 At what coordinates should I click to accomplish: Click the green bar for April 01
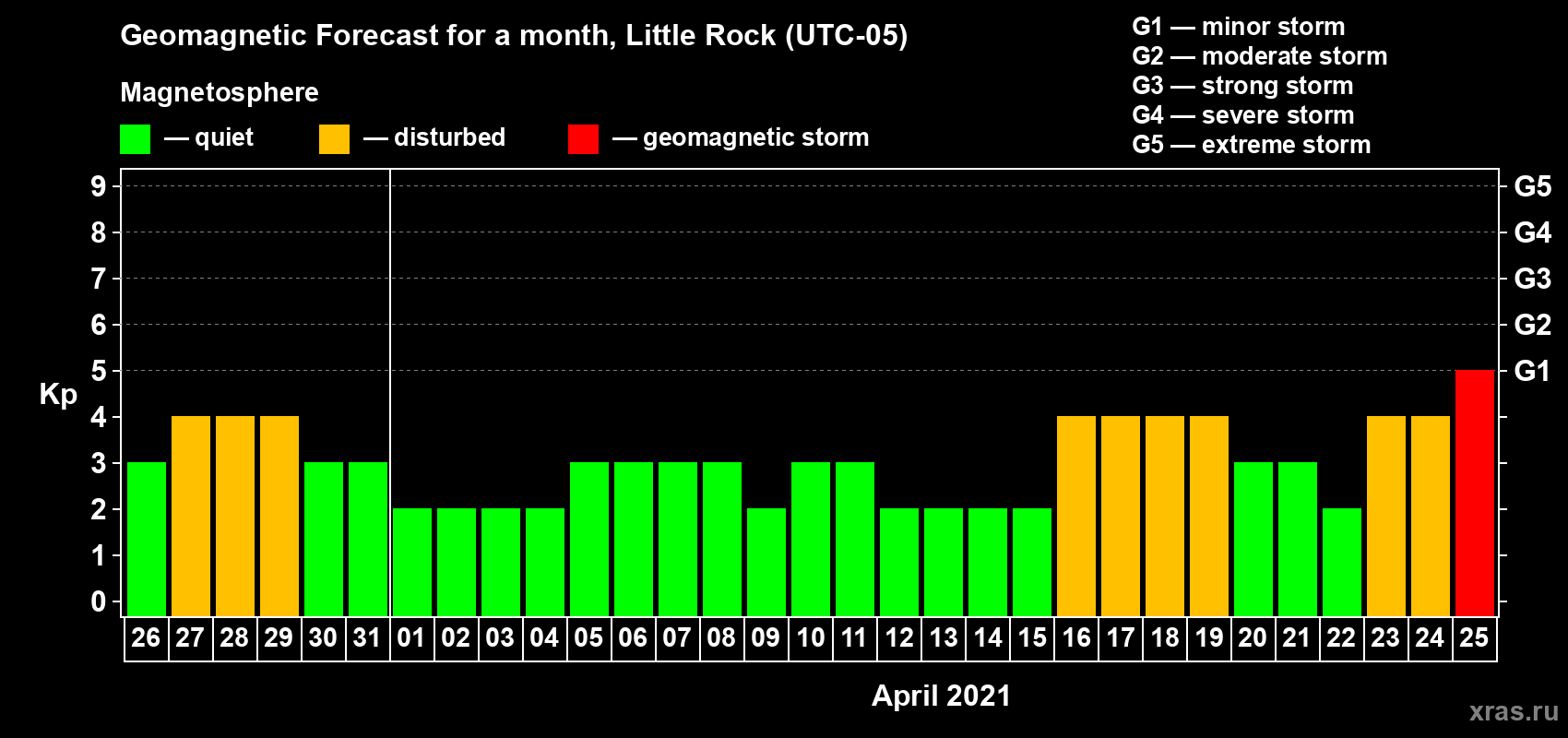[x=412, y=563]
